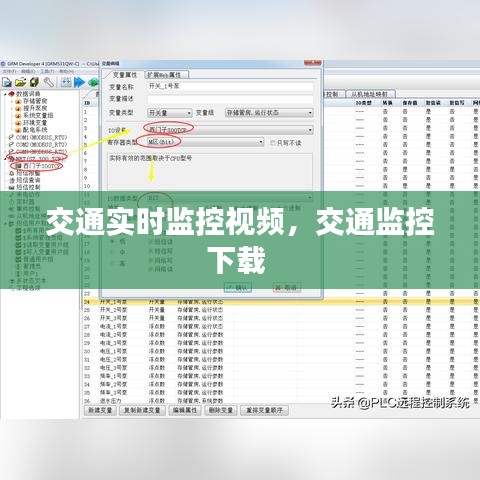The width and height of the screenshot is (480, 480).
Task: Click the red 数据词典 tree icon
Action: pyautogui.click(x=11, y=94)
